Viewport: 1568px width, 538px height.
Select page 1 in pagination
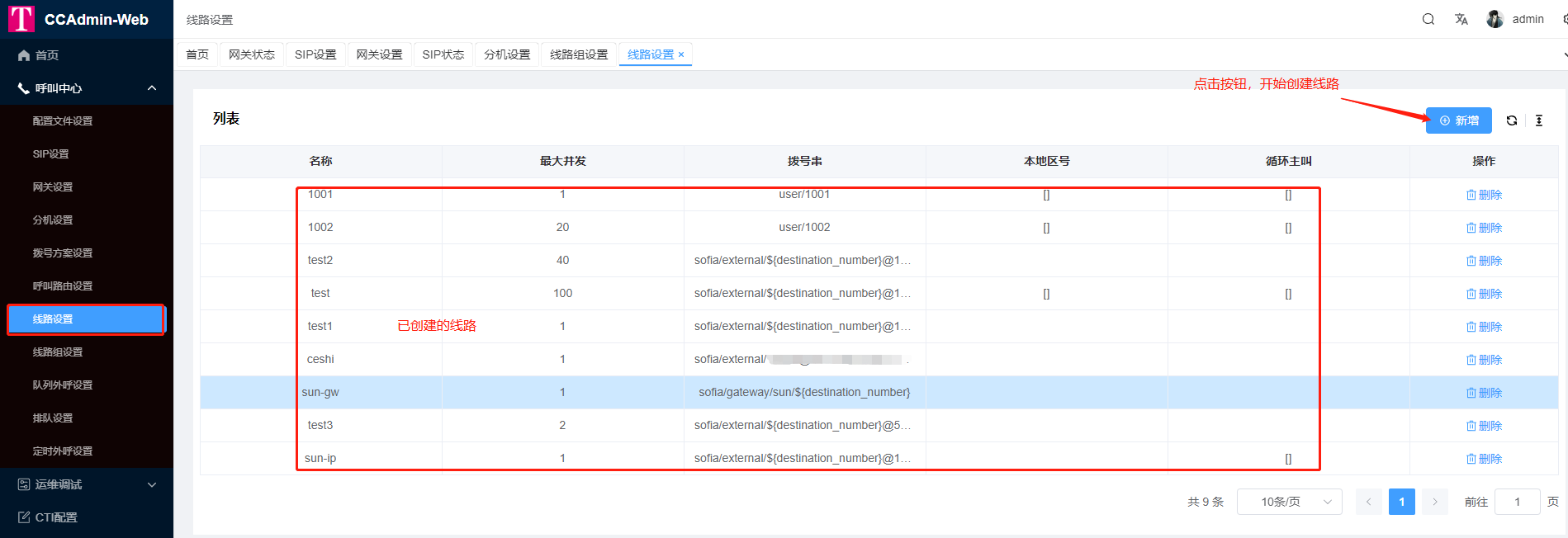(1401, 502)
